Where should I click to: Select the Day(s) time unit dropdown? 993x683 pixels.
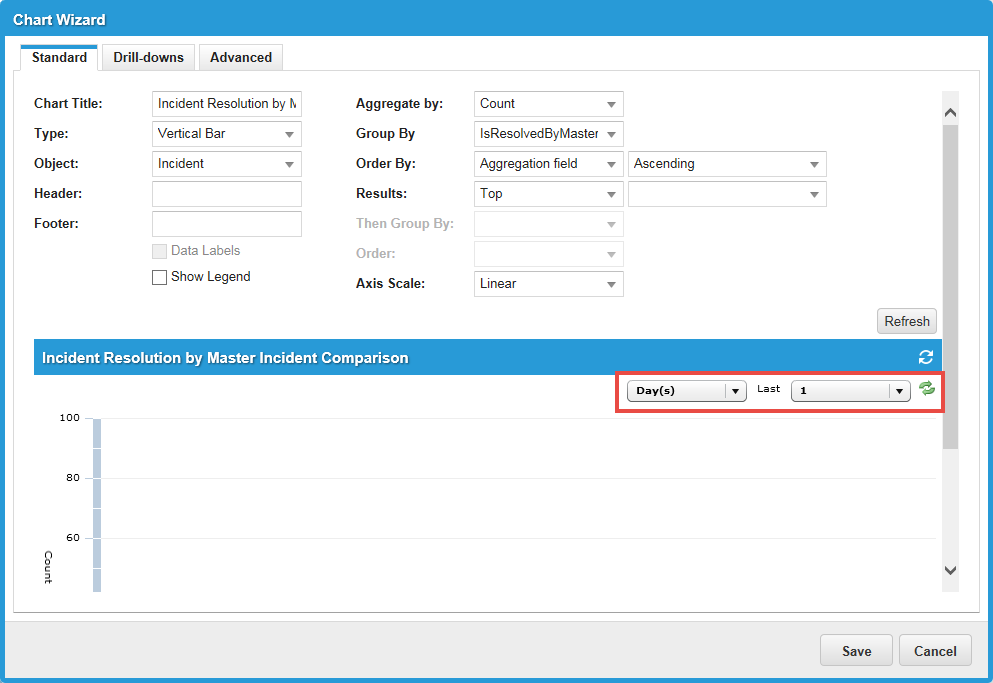(687, 391)
